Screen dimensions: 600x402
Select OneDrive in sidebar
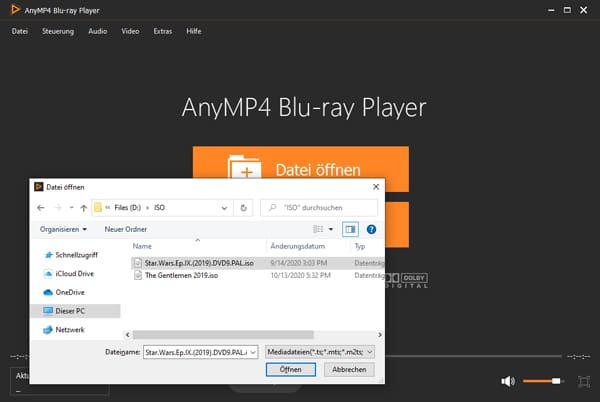(x=70, y=292)
